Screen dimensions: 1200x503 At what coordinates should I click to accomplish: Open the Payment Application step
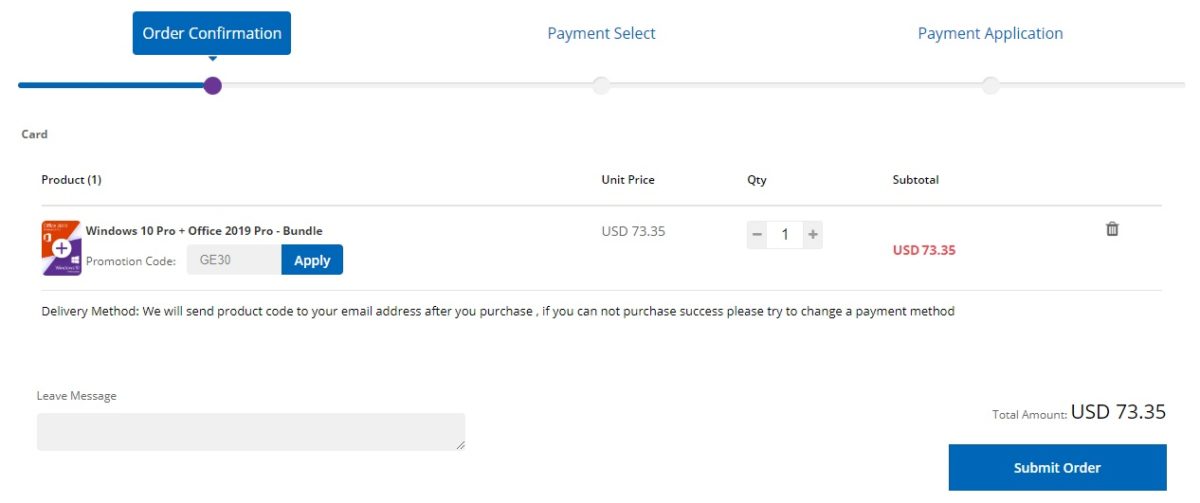coord(990,33)
